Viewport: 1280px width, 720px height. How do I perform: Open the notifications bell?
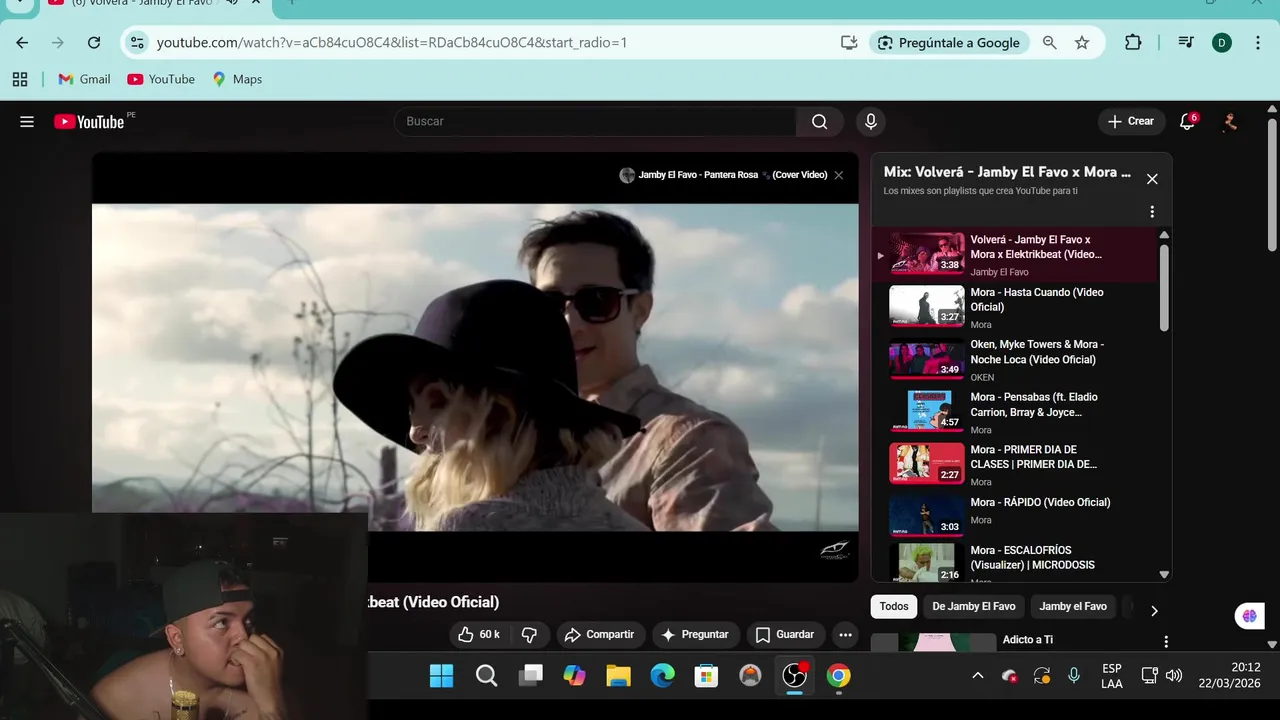coord(1187,121)
